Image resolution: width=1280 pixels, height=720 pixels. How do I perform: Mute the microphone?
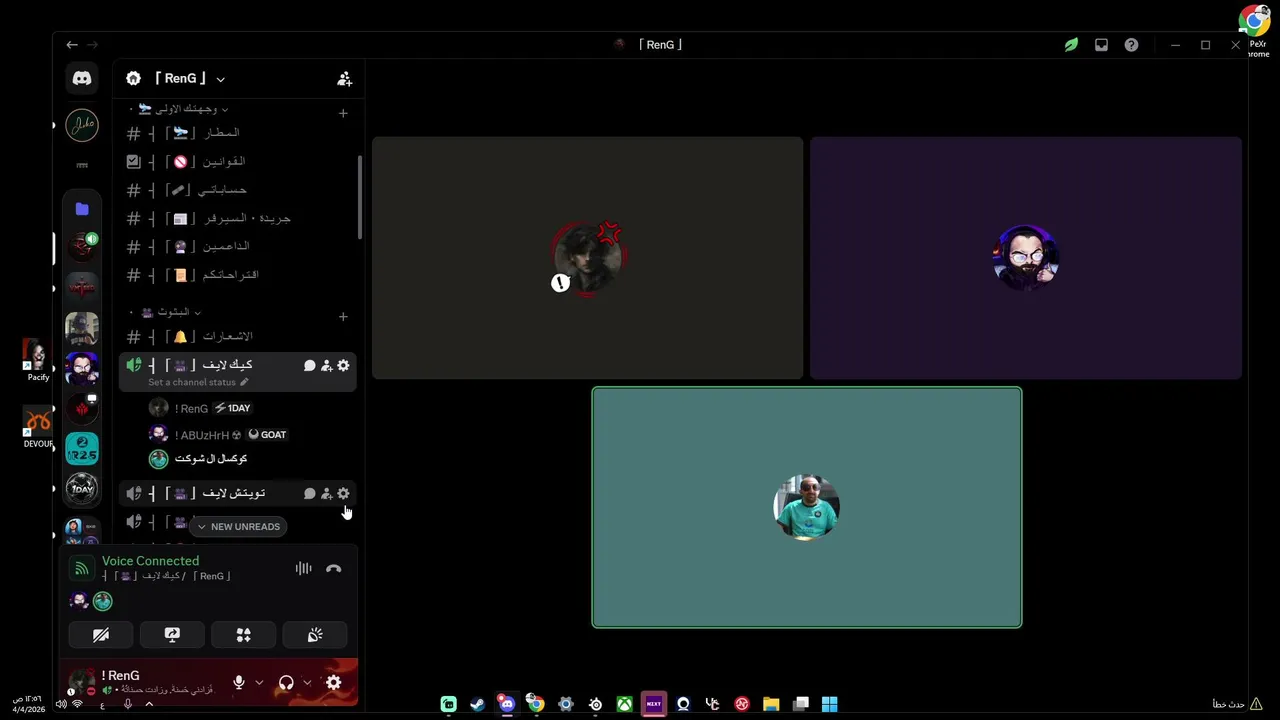238,683
